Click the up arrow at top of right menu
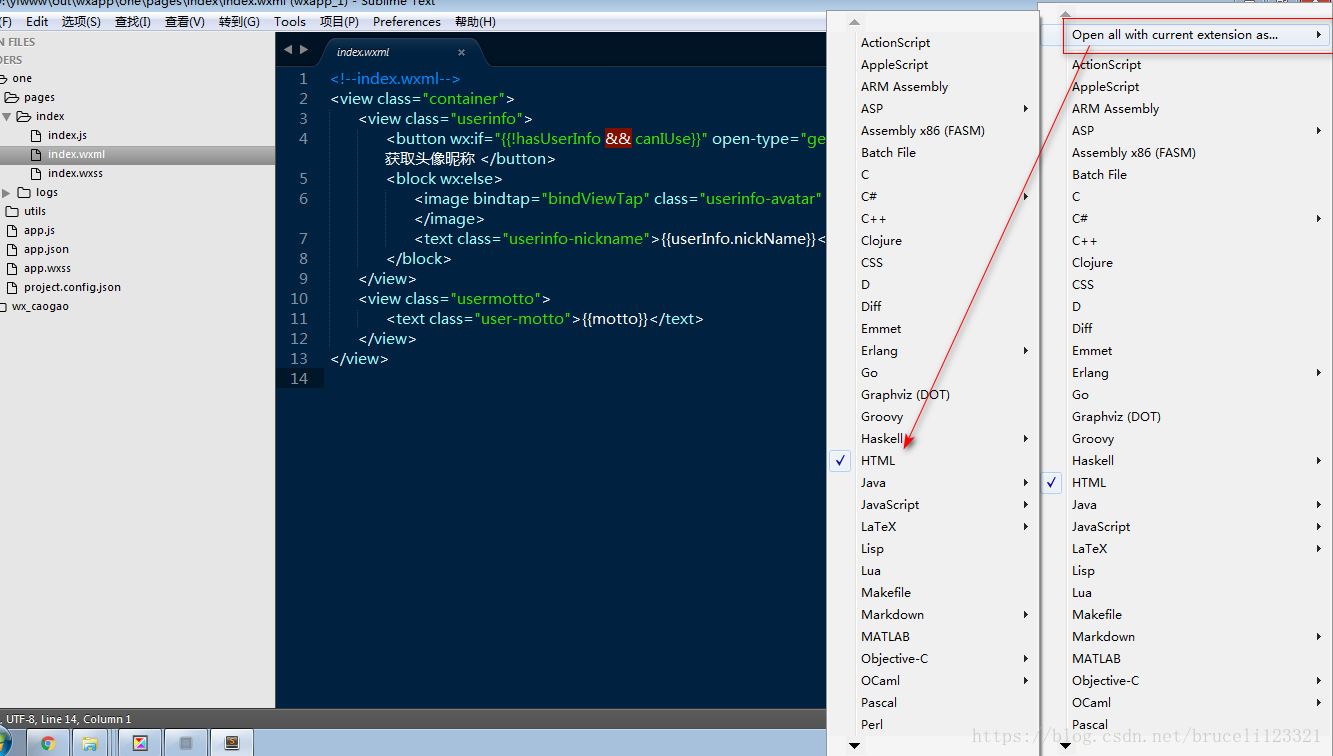This screenshot has width=1333, height=756. (1065, 12)
